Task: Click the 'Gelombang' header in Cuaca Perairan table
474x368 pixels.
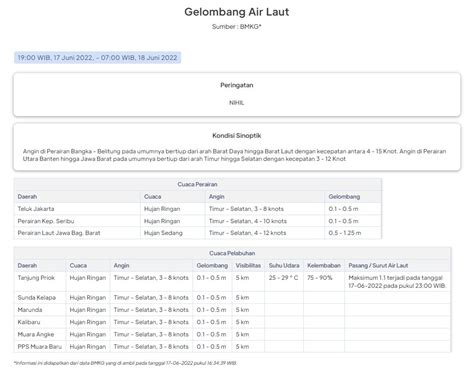Action: click(x=344, y=197)
